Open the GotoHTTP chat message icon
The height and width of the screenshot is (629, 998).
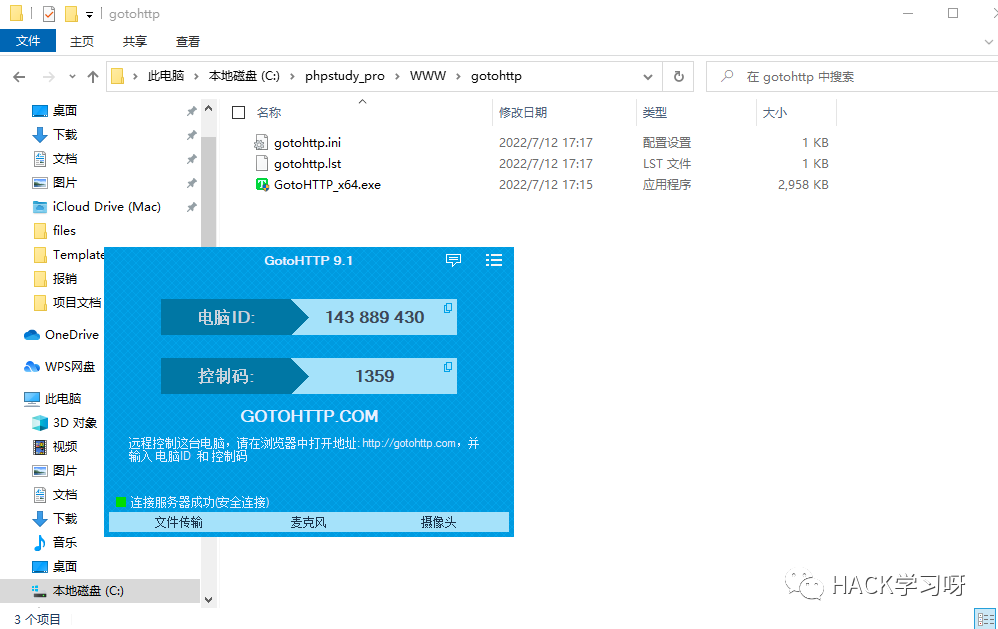[453, 260]
